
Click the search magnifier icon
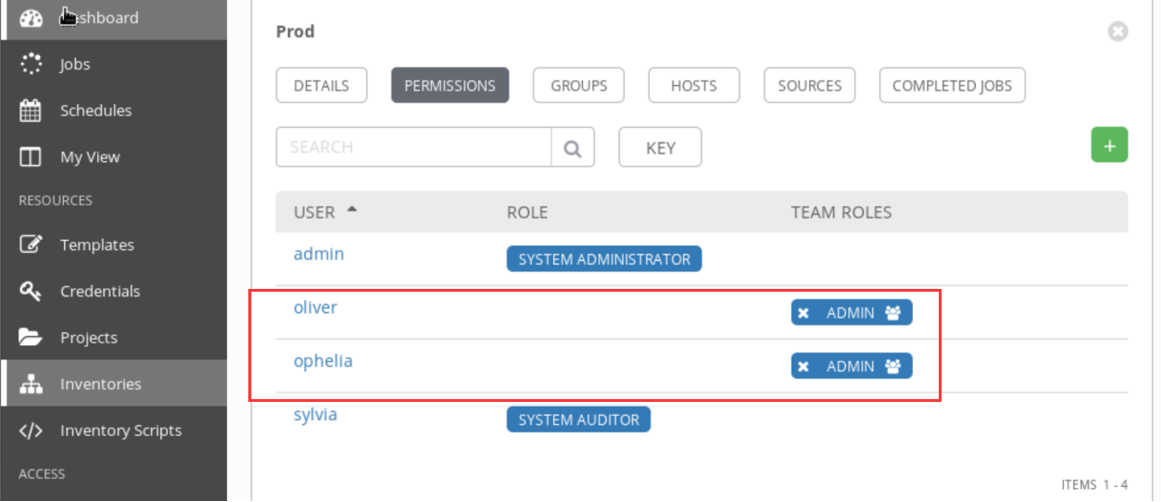tap(572, 147)
